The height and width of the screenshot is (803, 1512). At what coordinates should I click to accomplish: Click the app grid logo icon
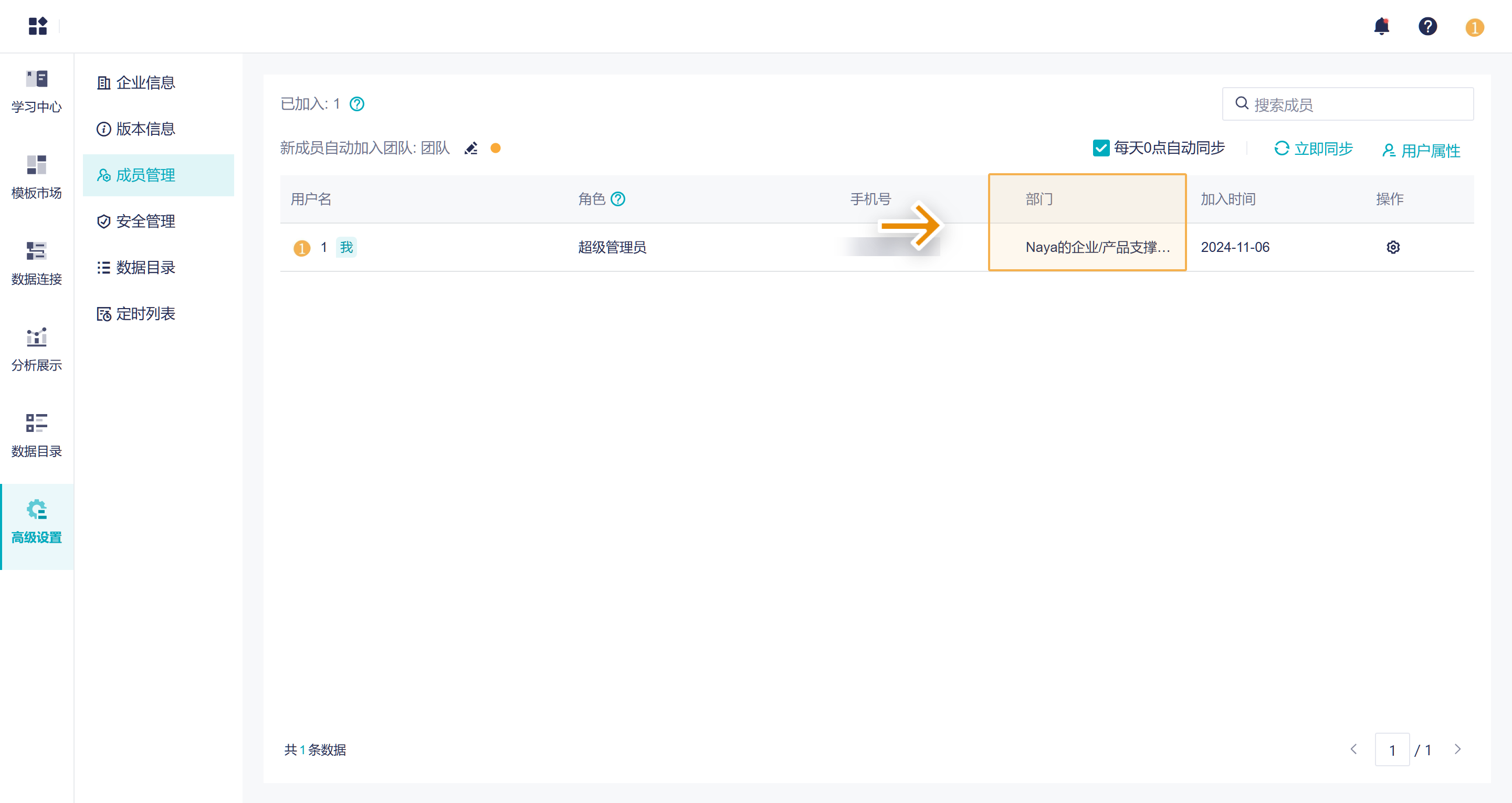click(x=38, y=26)
